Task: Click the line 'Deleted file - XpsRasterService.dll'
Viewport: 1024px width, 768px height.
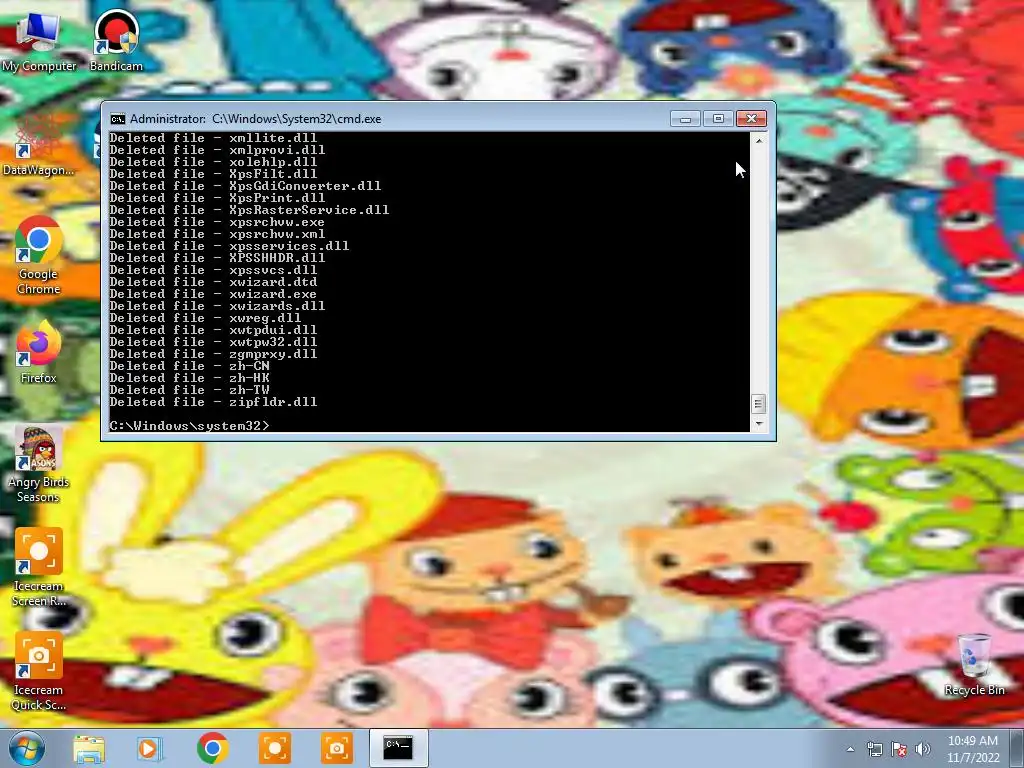Action: [x=249, y=210]
